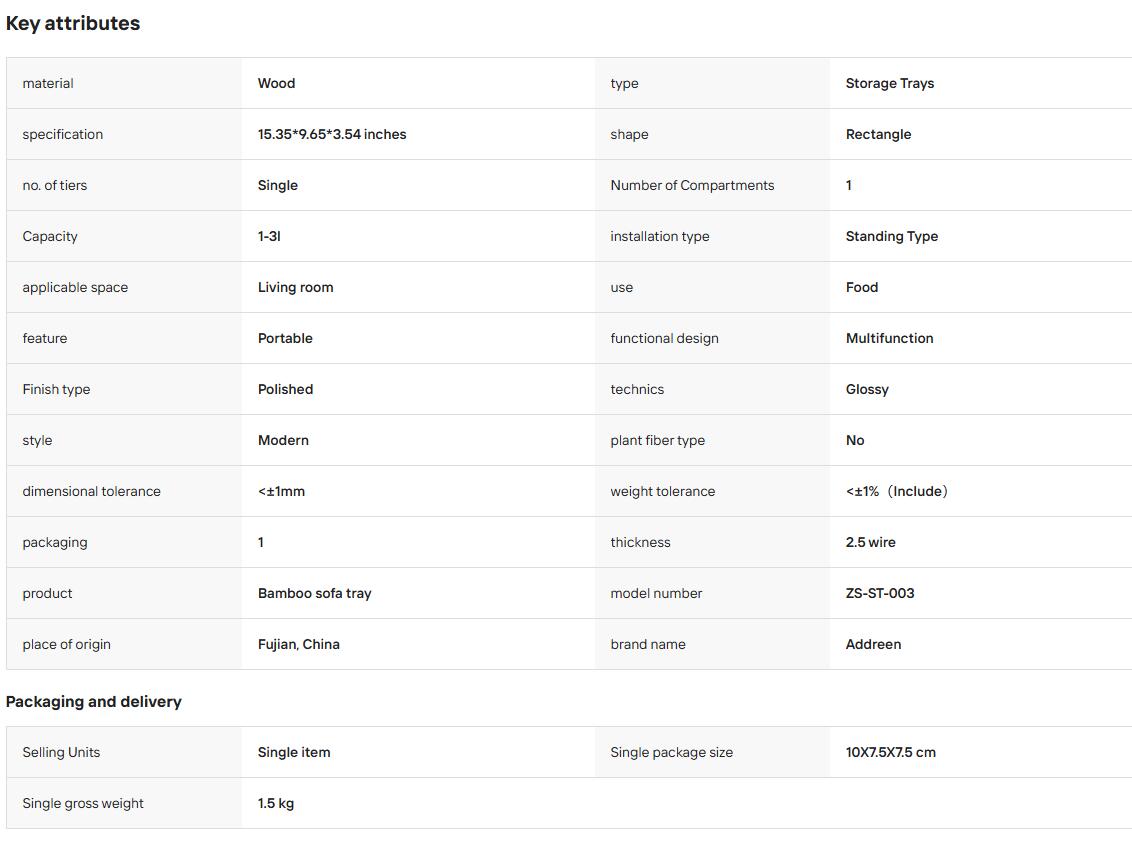The width and height of the screenshot is (1132, 859).
Task: Select the 2.5 wire thickness value
Action: (870, 542)
